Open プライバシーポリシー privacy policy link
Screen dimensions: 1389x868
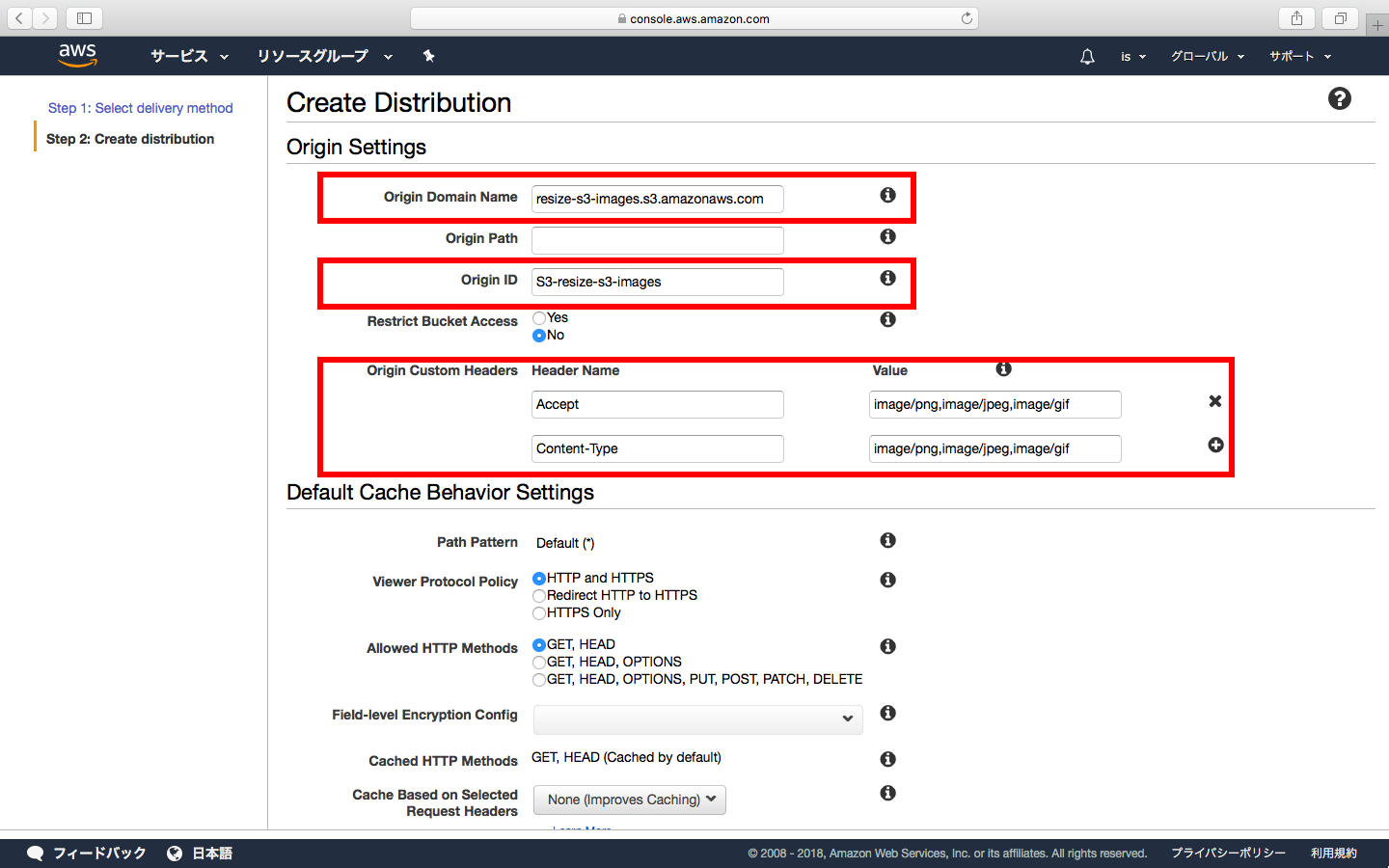[1228, 853]
